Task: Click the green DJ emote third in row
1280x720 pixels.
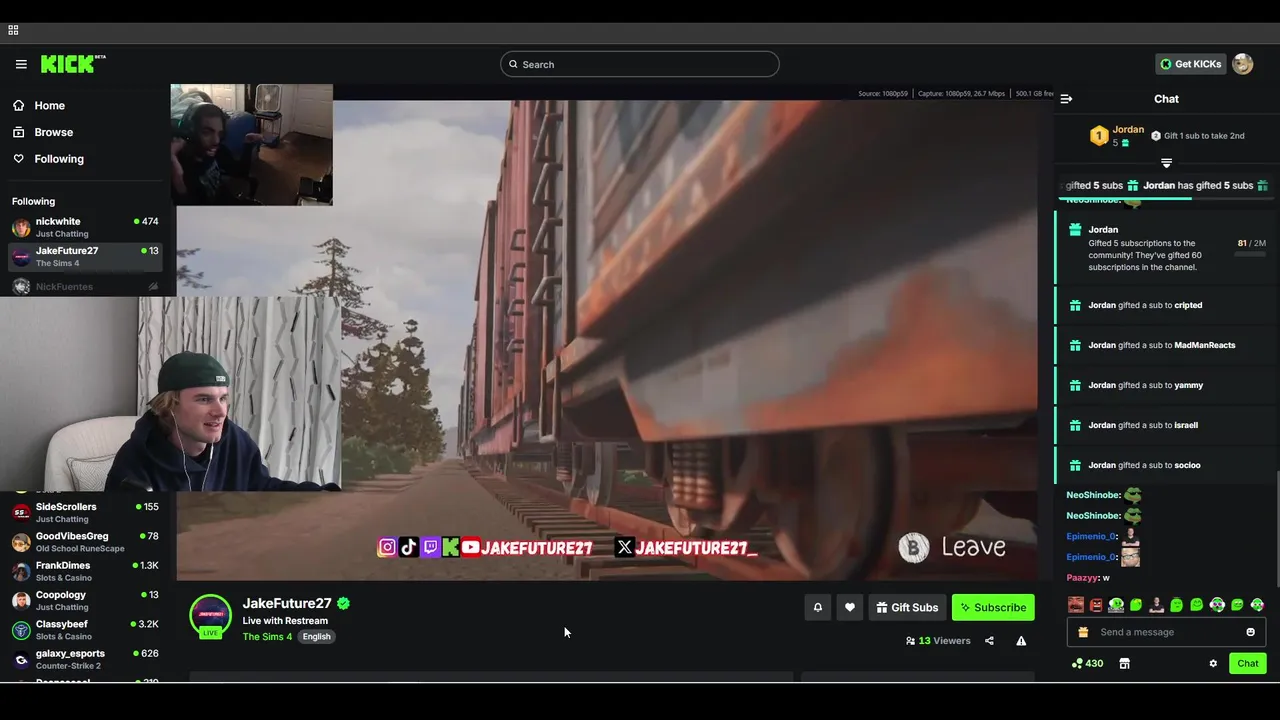Action: pos(1116,605)
